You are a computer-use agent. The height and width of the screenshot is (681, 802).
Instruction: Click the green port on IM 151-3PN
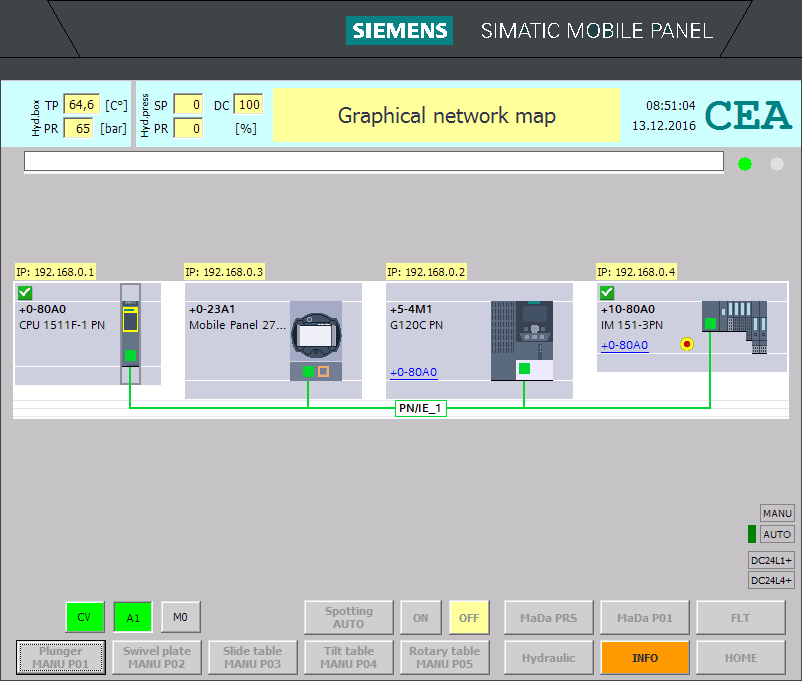click(x=710, y=323)
